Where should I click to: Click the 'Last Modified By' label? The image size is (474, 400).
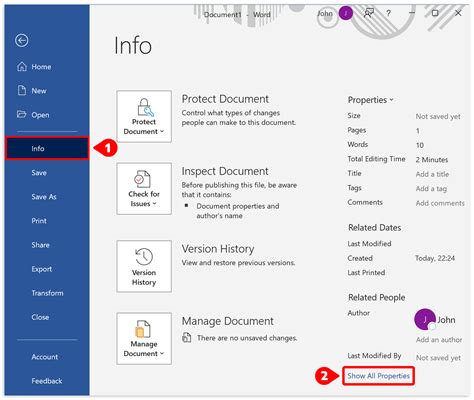[x=374, y=356]
